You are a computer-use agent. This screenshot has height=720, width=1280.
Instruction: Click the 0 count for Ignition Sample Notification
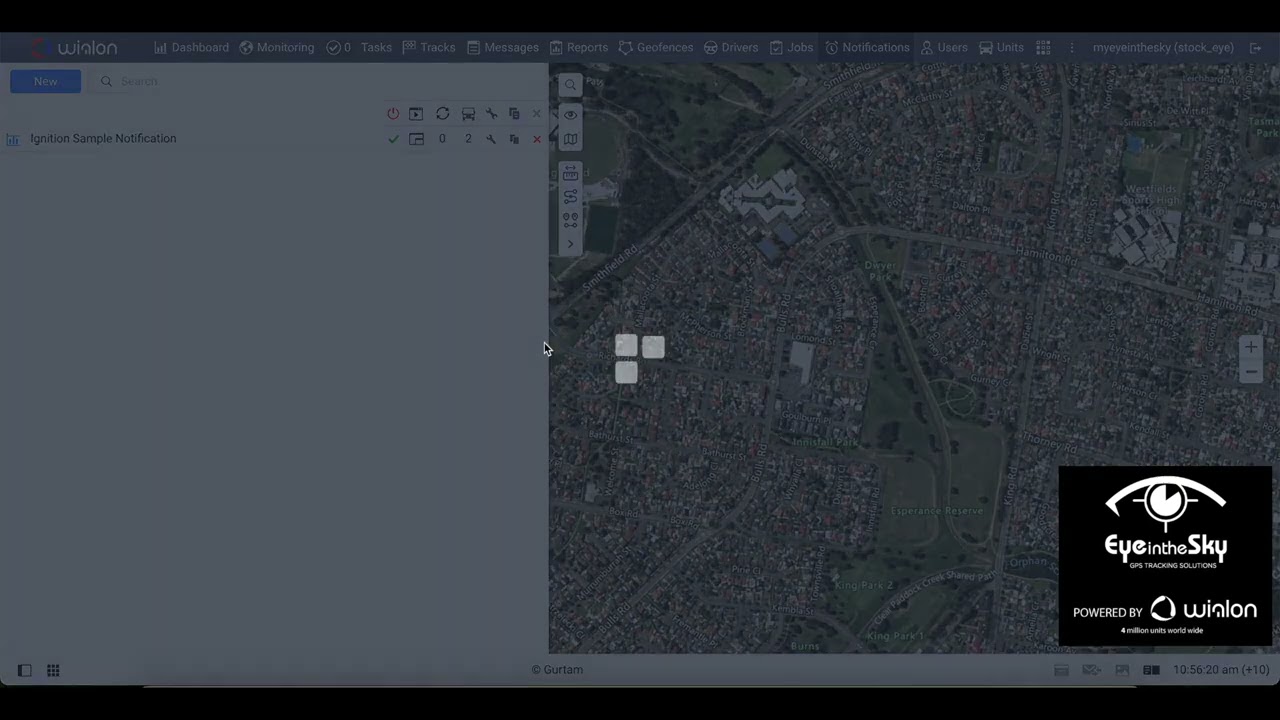pyautogui.click(x=442, y=139)
